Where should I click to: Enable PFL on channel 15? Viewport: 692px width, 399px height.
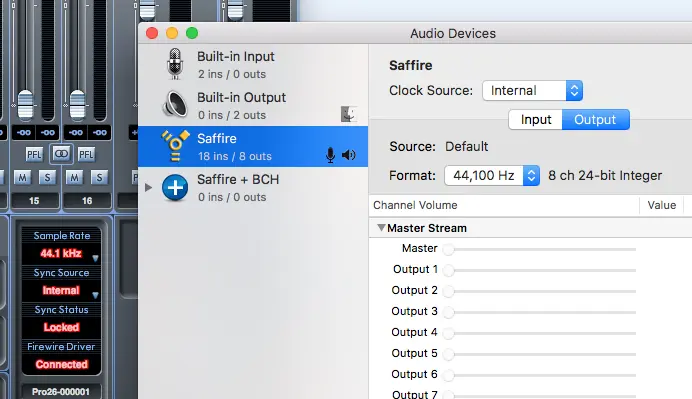click(x=34, y=154)
